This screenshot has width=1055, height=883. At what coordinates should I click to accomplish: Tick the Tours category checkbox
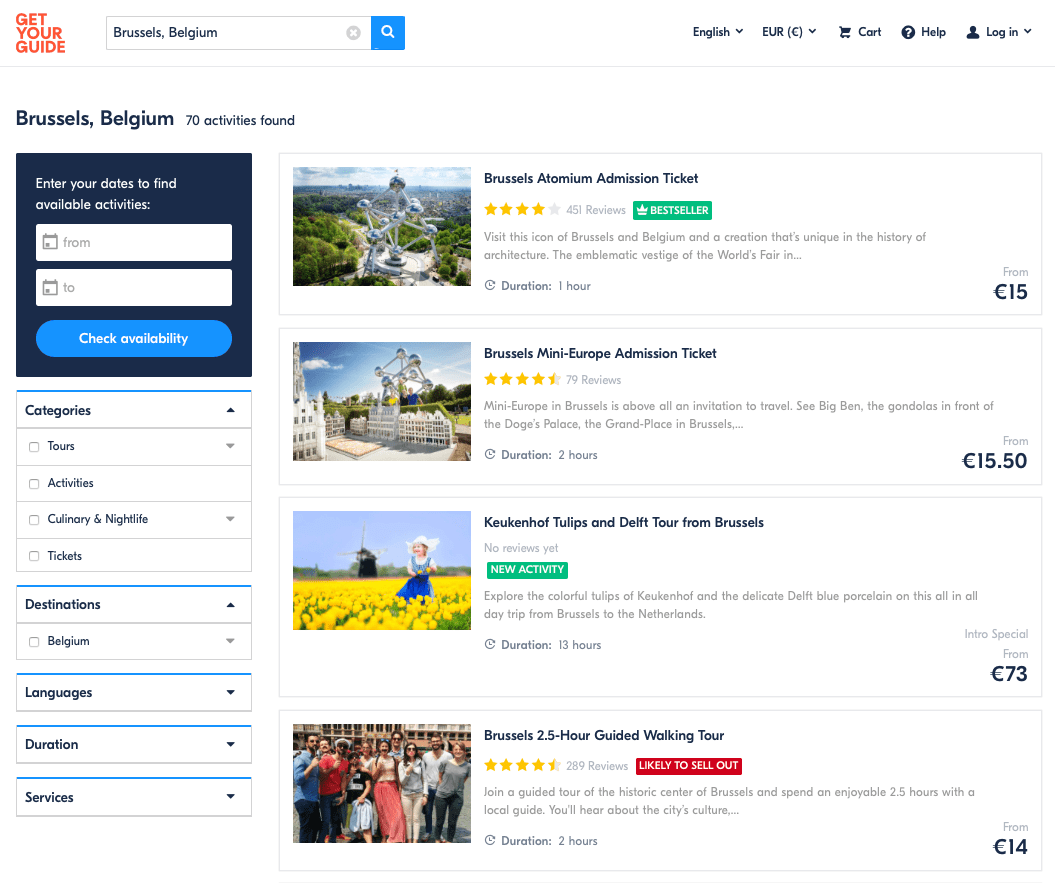[34, 447]
